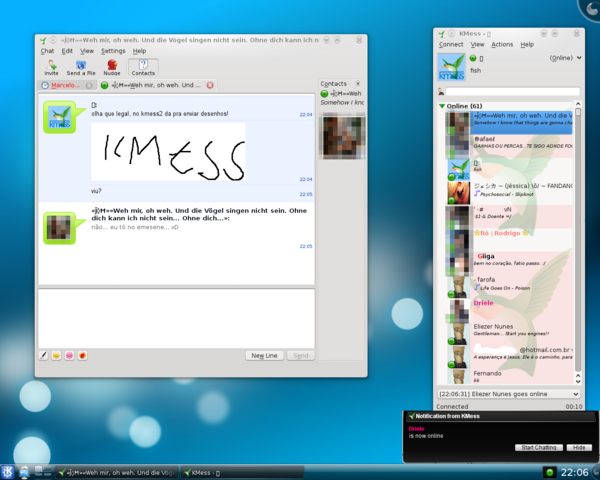The width and height of the screenshot is (600, 480).
Task: Send a Nudge to the contact
Action: [112, 67]
